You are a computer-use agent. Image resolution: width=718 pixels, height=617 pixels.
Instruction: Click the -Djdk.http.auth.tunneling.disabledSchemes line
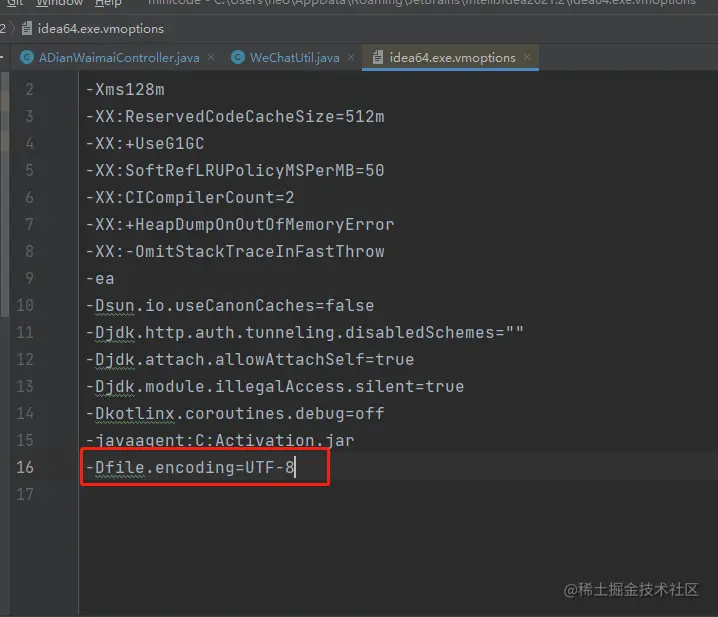point(305,333)
